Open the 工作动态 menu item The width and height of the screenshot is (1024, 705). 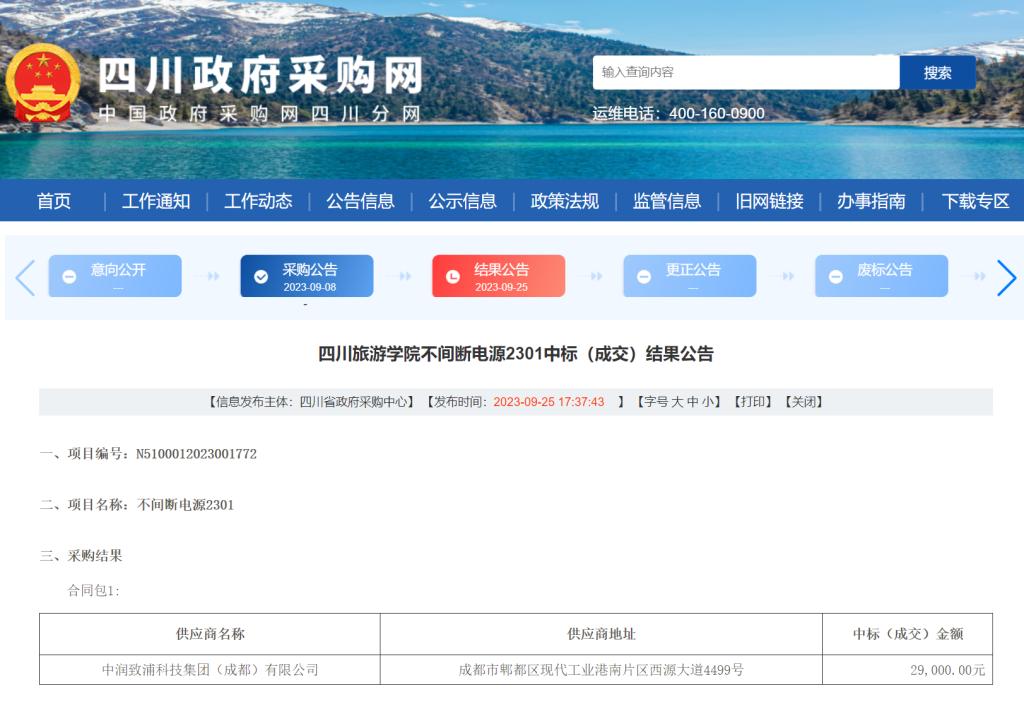(258, 201)
